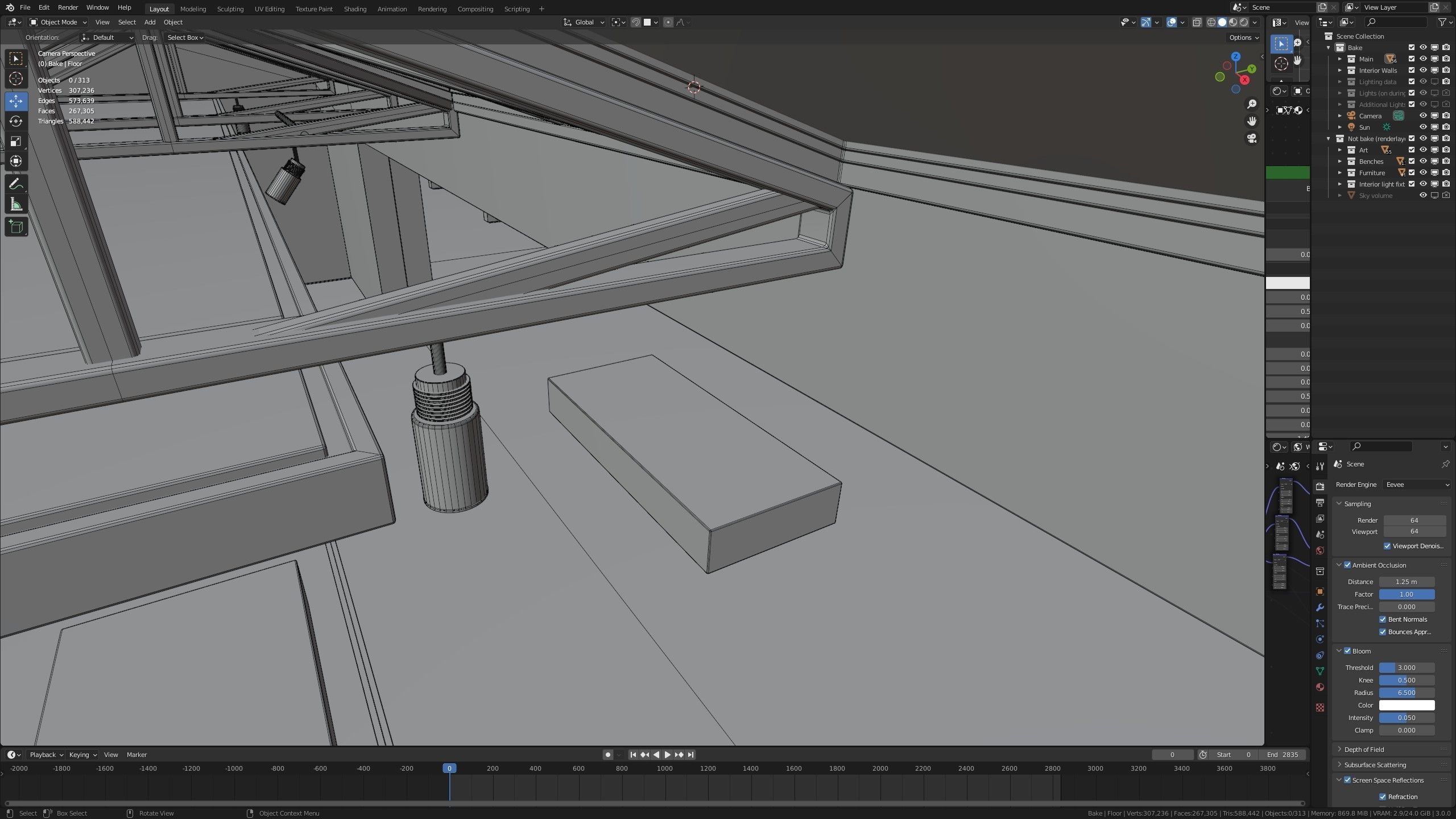
Task: Open the Keying popover in timeline
Action: [x=82, y=755]
